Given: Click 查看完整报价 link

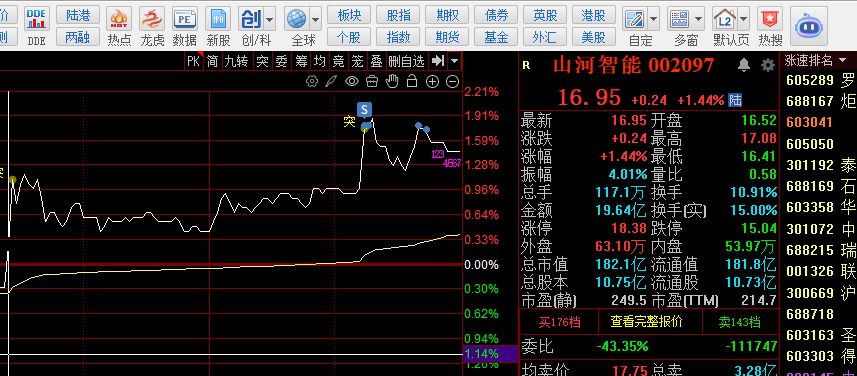Looking at the screenshot, I should pos(647,322).
